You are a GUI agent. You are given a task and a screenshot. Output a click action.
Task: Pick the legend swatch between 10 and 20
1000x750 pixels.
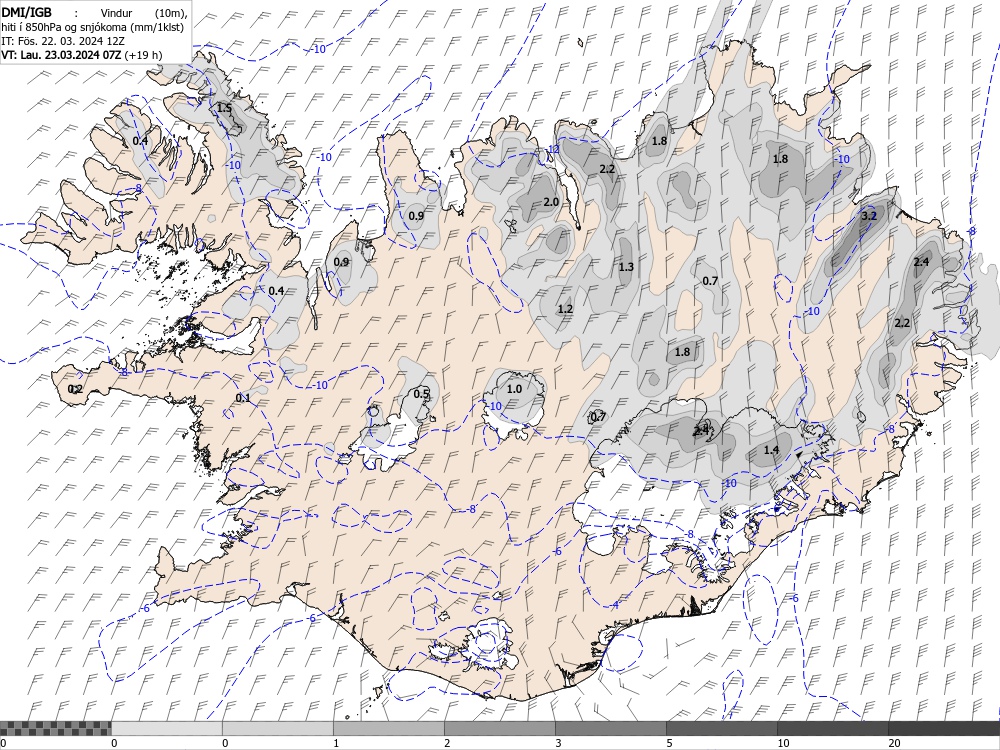coord(833,728)
